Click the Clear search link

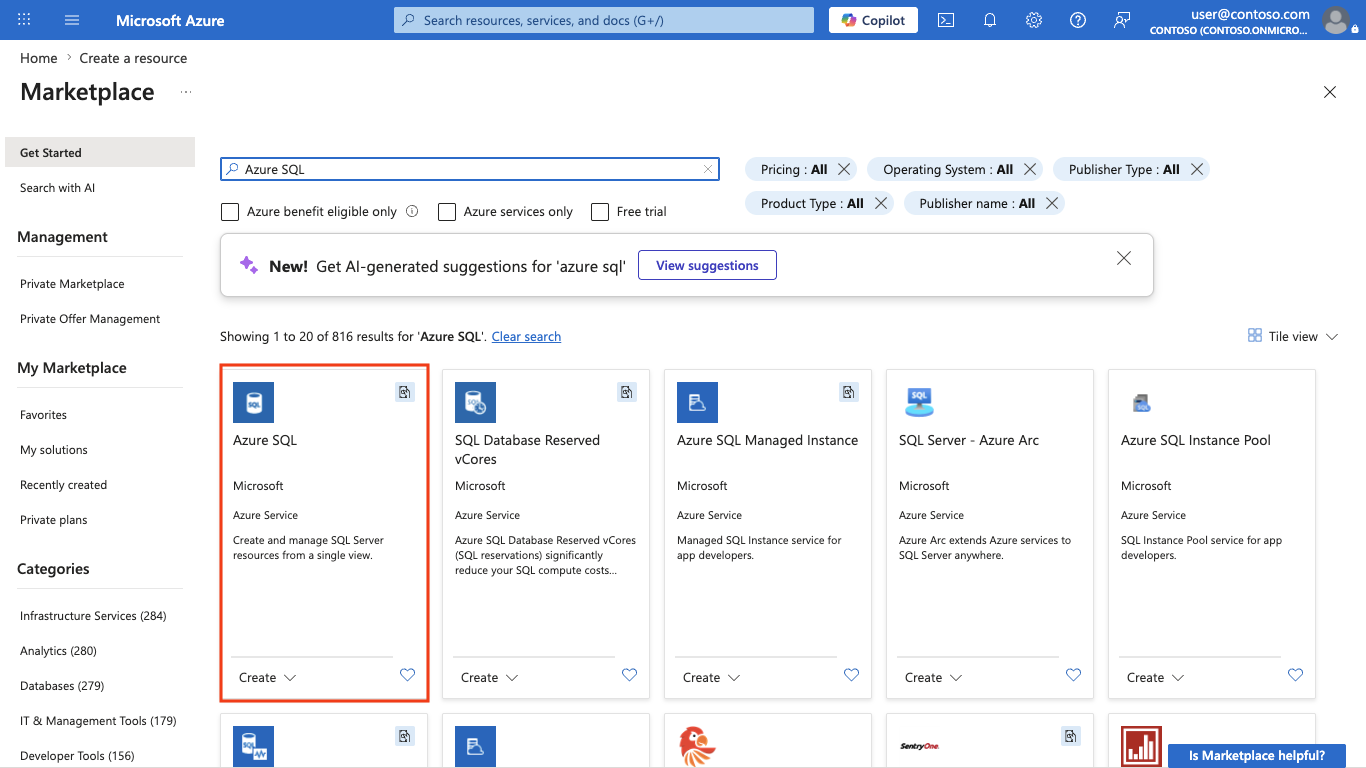526,336
